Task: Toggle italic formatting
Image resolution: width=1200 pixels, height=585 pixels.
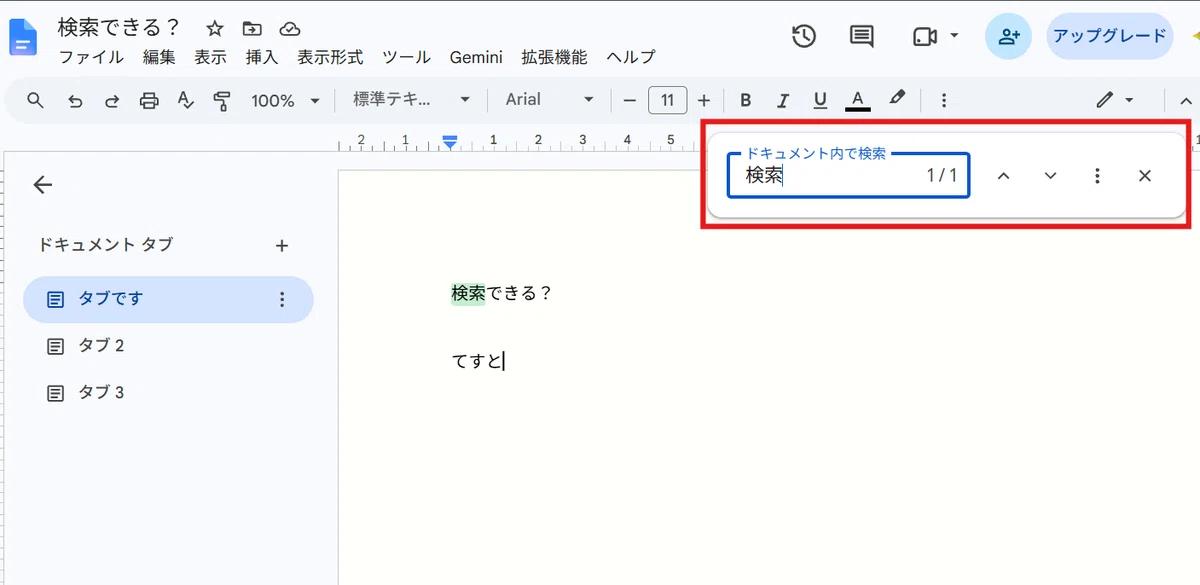Action: 783,100
